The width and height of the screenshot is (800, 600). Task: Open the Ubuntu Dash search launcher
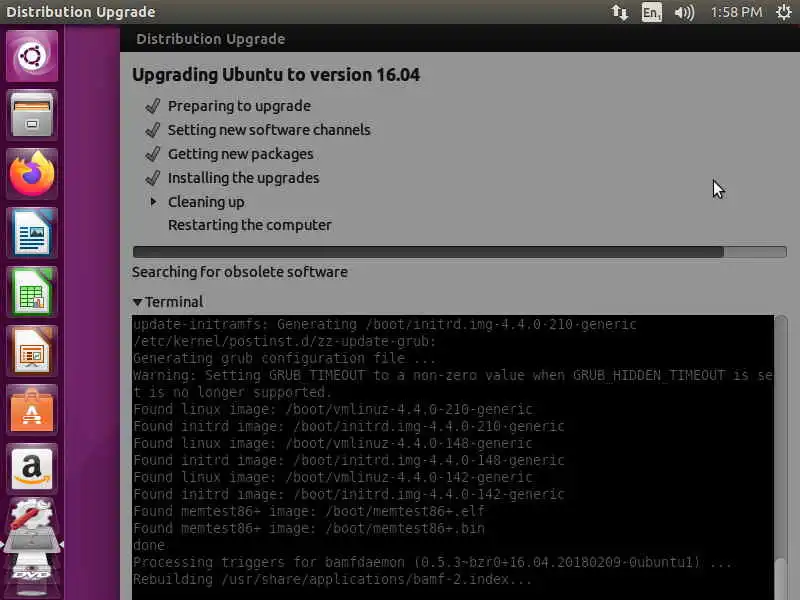(x=32, y=56)
